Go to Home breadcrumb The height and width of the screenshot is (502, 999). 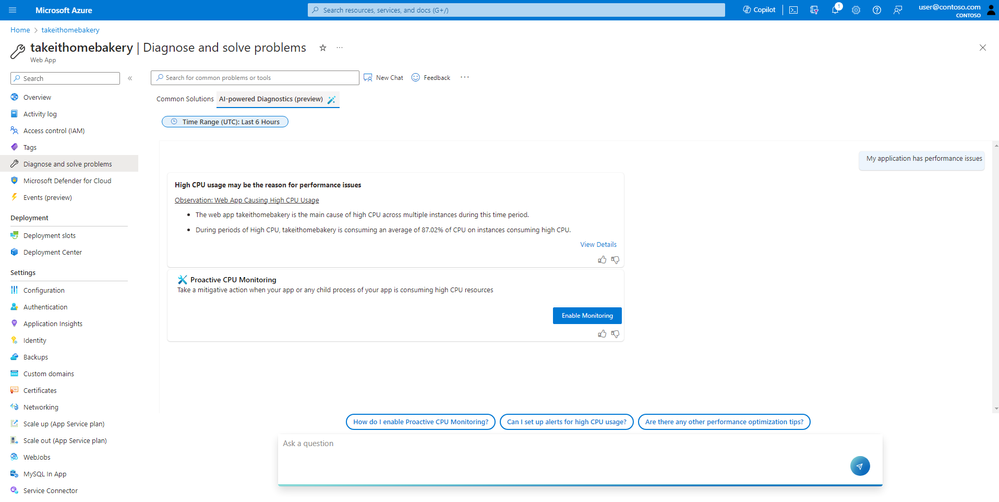20,30
